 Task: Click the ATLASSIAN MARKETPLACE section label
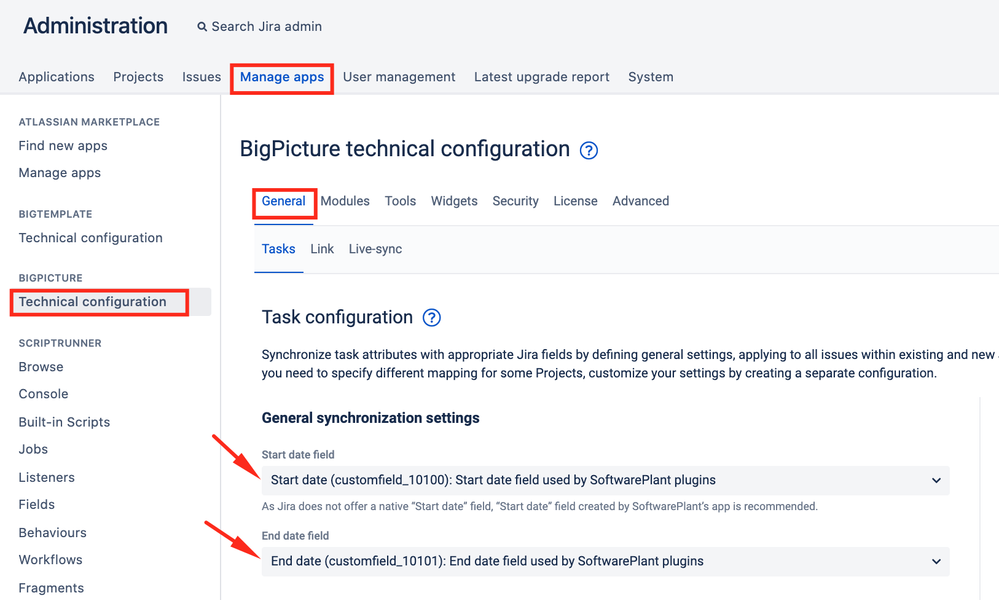point(89,122)
